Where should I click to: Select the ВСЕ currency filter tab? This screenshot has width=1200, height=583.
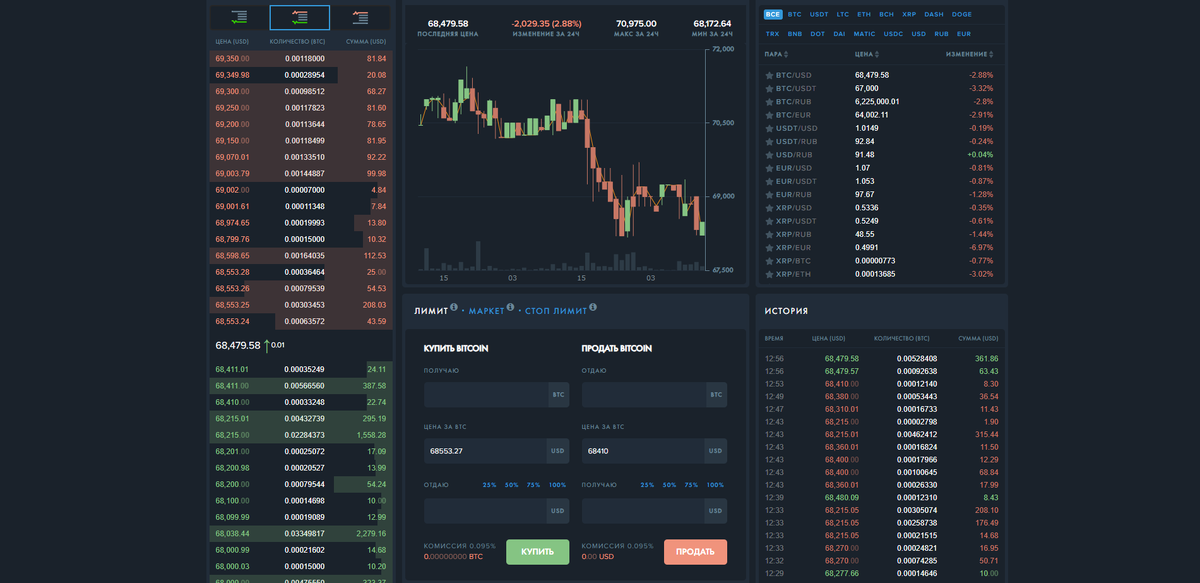773,15
